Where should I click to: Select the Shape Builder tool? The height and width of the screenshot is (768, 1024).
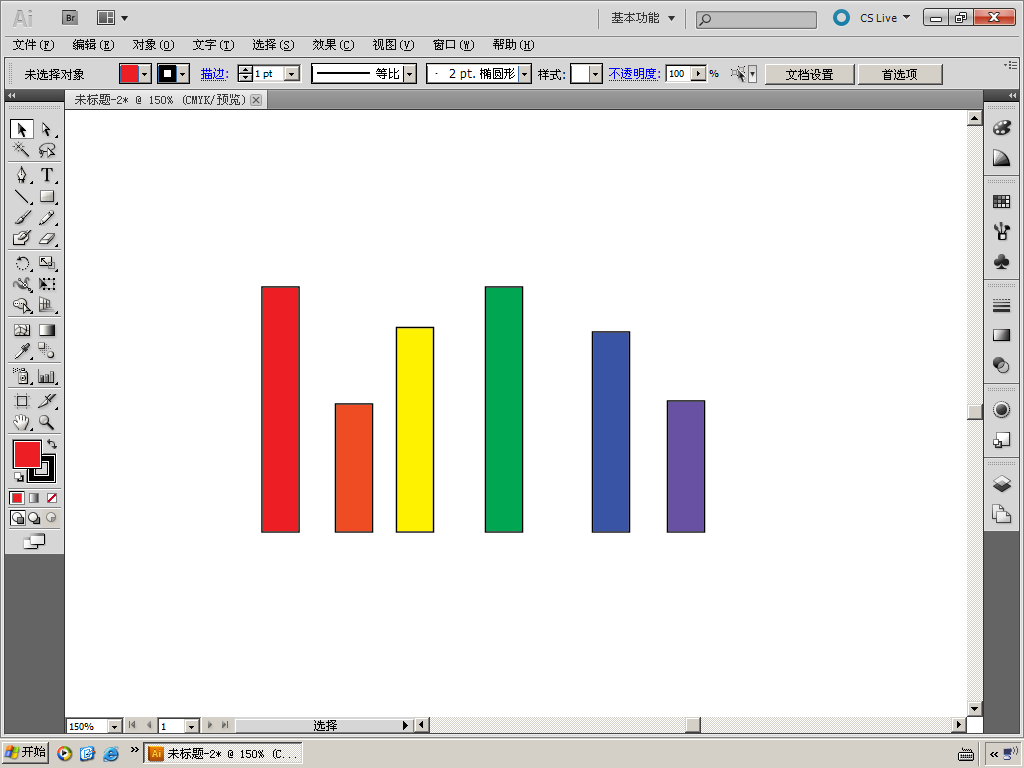[x=22, y=305]
